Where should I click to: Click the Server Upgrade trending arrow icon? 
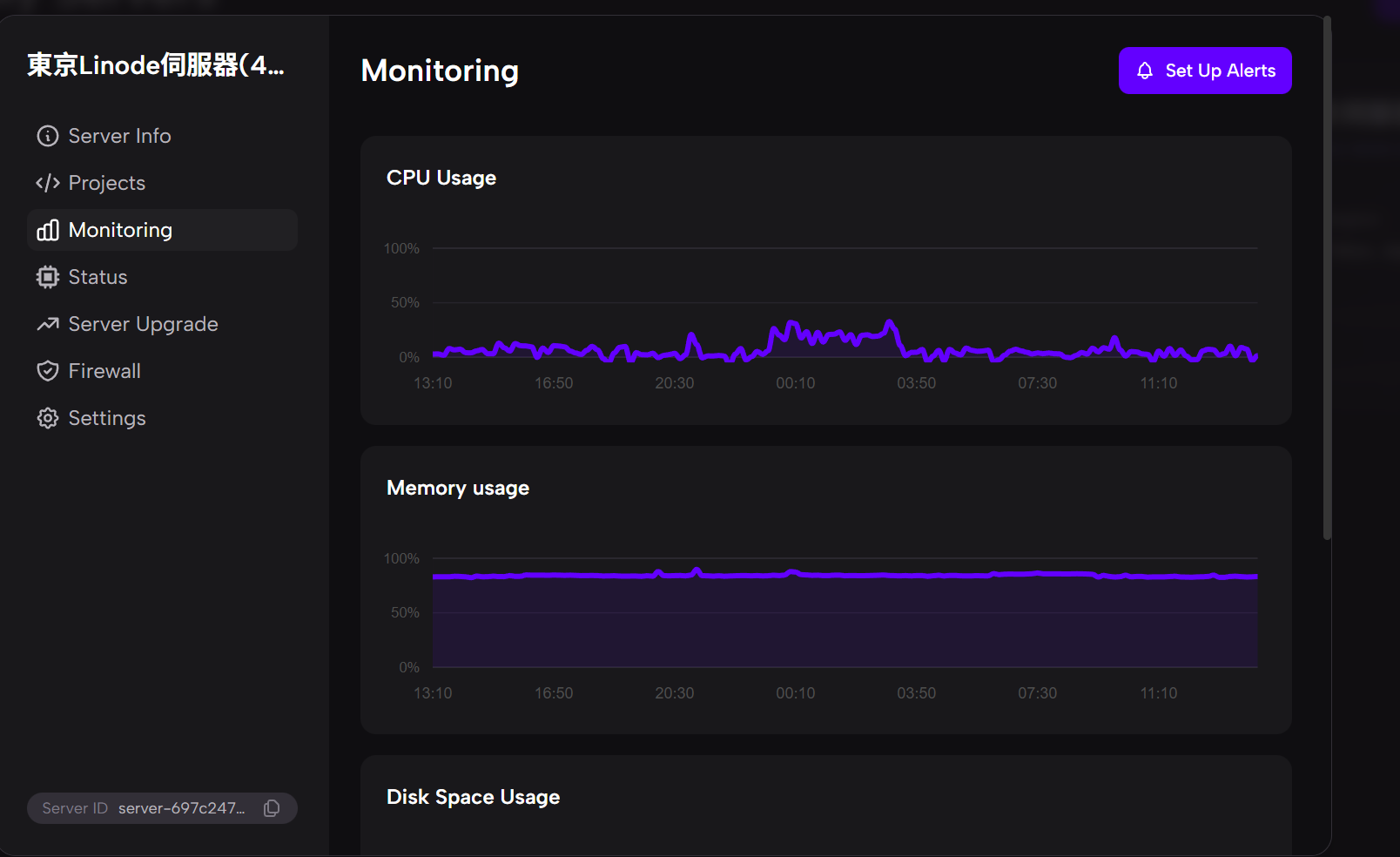click(47, 324)
